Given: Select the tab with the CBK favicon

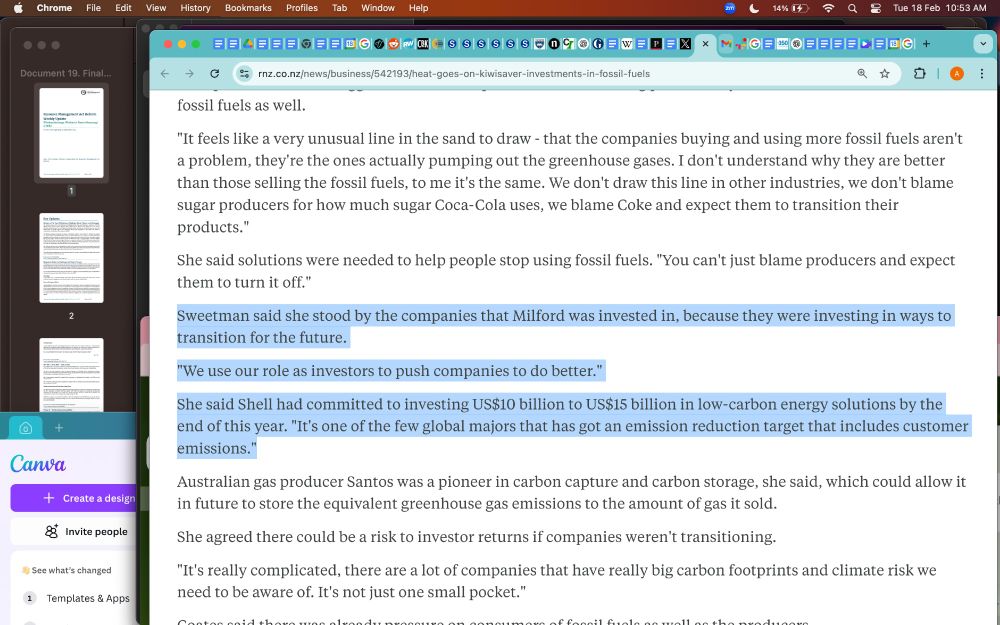Looking at the screenshot, I should [423, 43].
